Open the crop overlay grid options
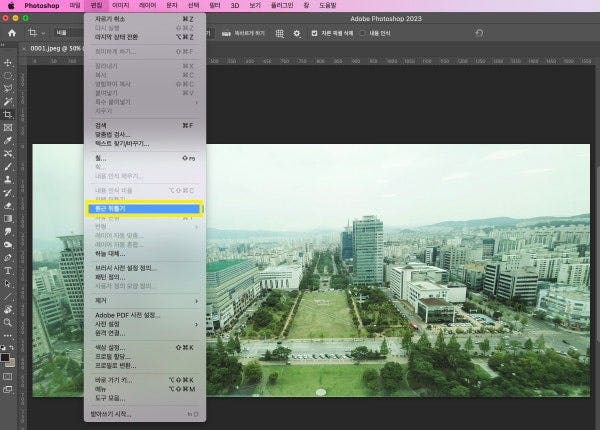Viewport: 600px width, 430px height. [x=280, y=34]
